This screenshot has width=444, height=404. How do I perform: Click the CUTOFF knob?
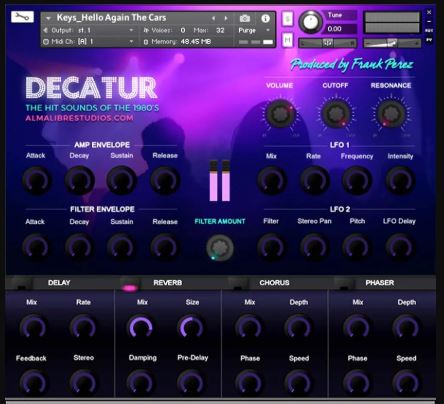335,113
